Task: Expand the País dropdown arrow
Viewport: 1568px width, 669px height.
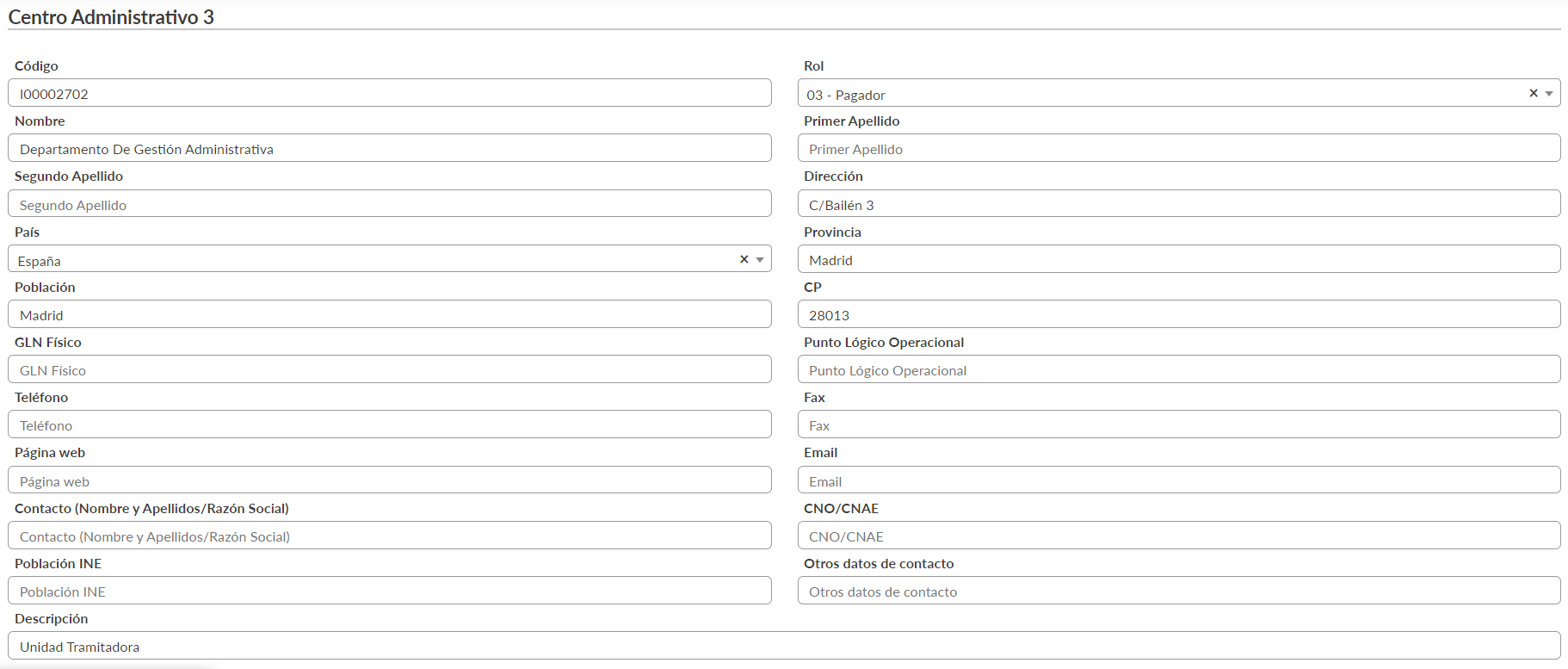Action: click(x=759, y=260)
